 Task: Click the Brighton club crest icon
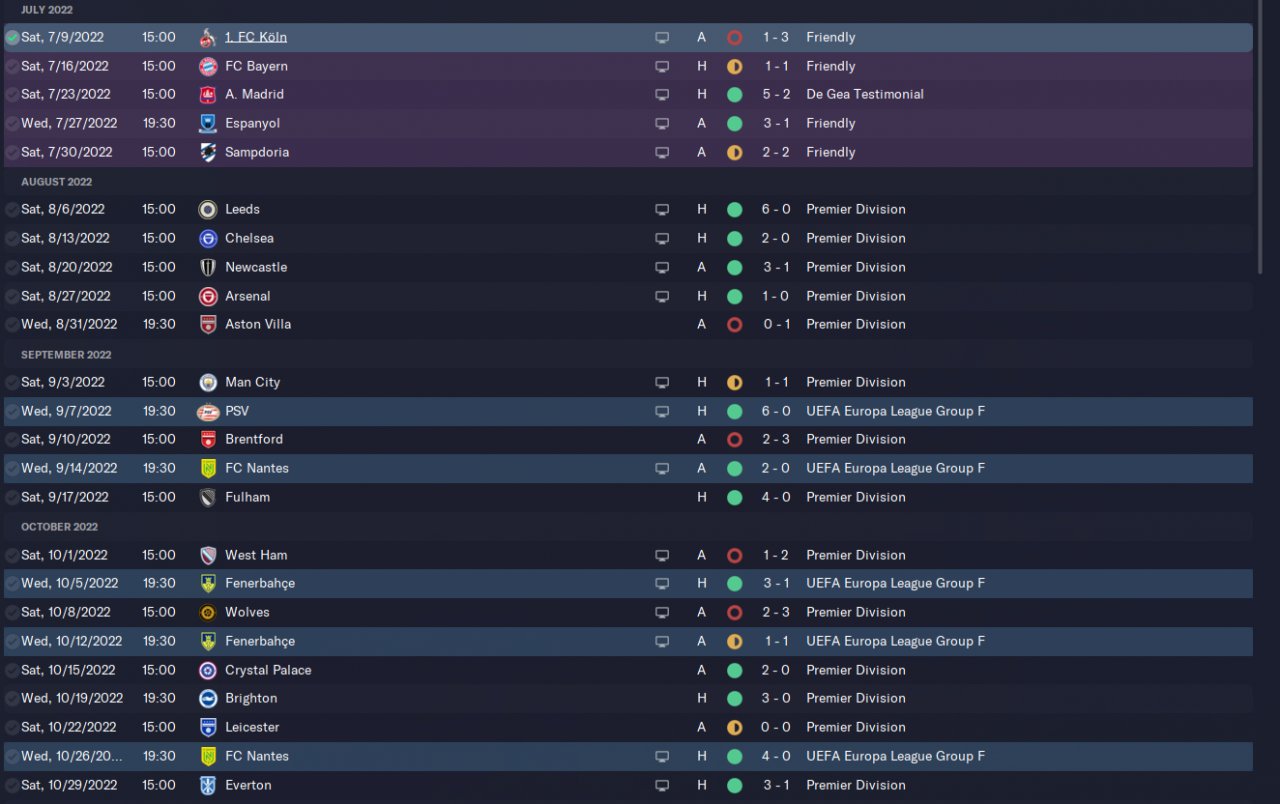208,698
